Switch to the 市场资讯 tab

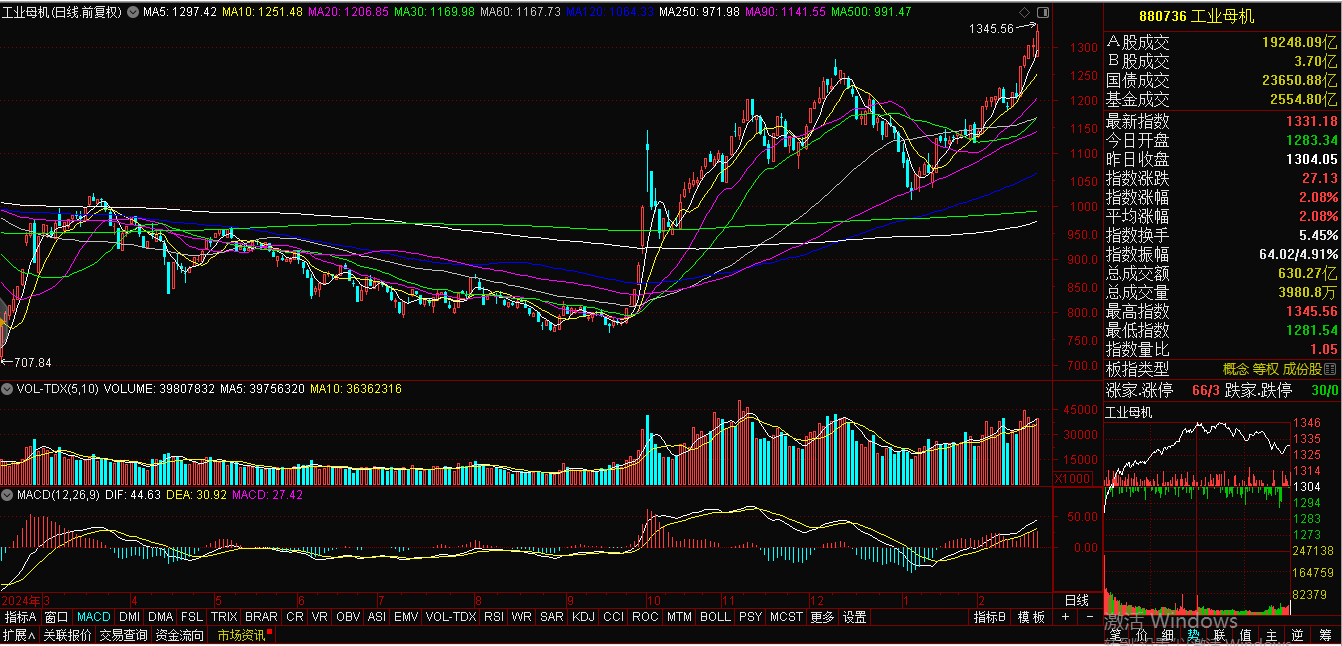242,635
